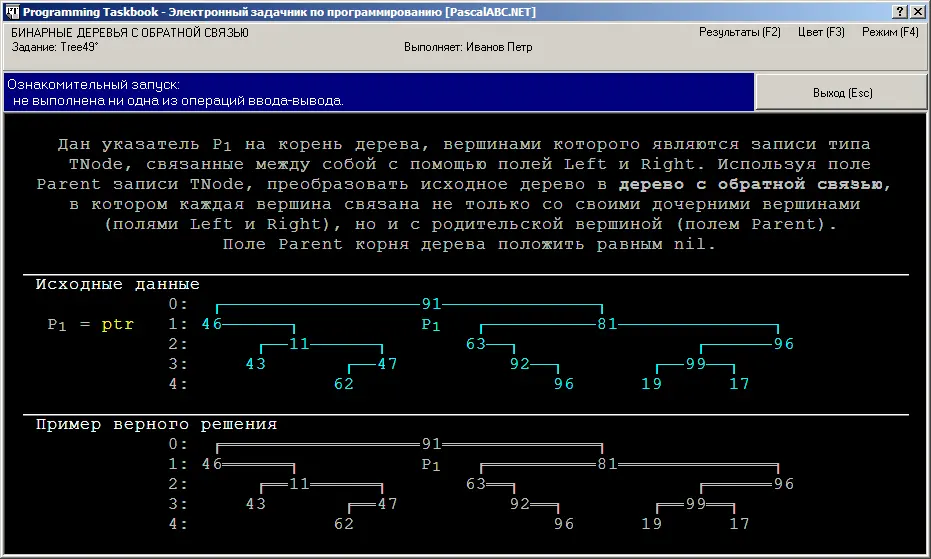Close the Programming Taskbook window
The image size is (931, 559).
coord(918,10)
